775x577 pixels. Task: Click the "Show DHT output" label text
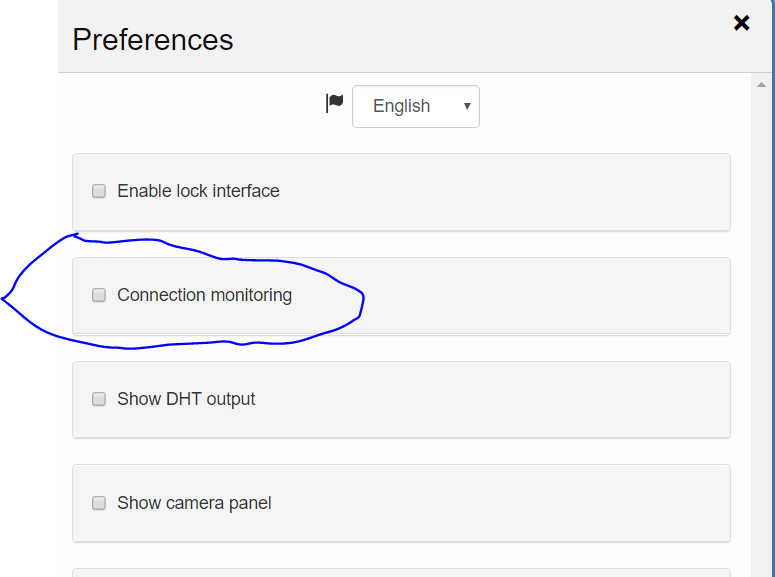(186, 399)
